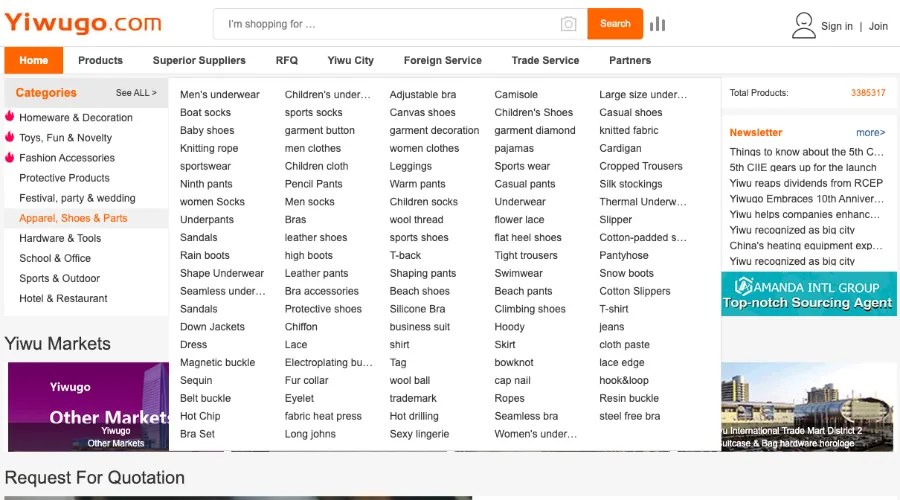The height and width of the screenshot is (500, 900).
Task: Open International Trade Mart District 2 thumbnail
Action: (x=807, y=406)
